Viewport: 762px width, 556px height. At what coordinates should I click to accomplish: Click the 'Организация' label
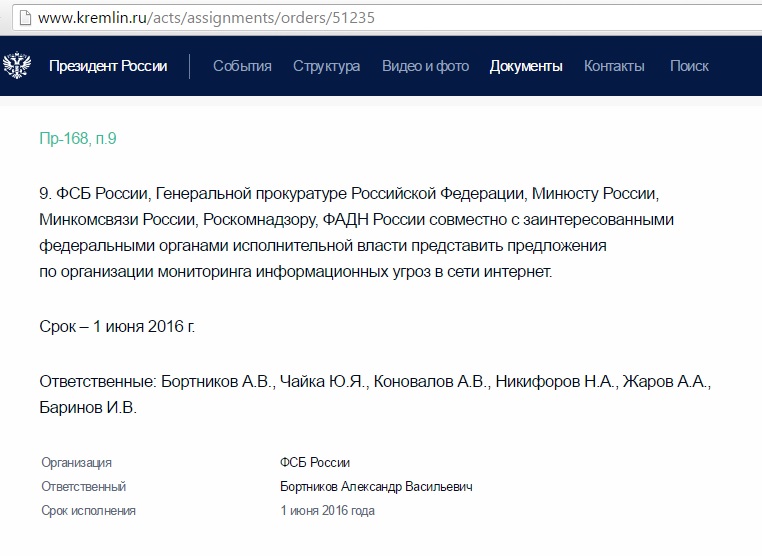coord(76,462)
